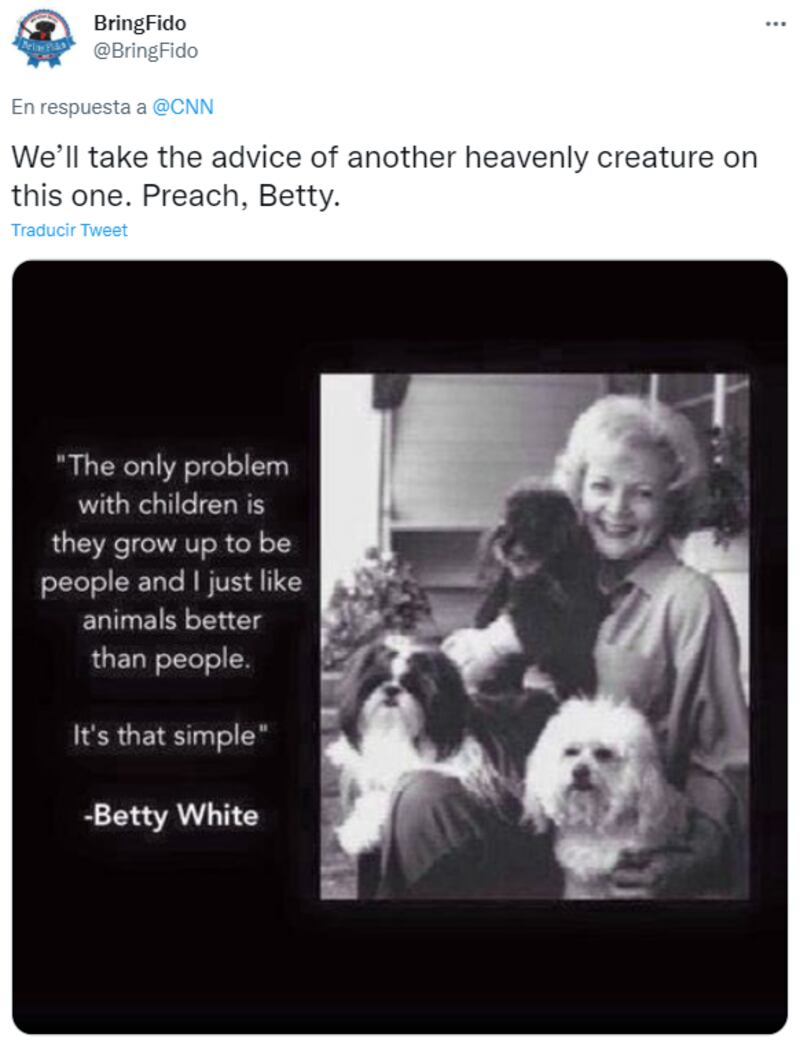This screenshot has width=800, height=1052.
Task: Click the @BringFido handle
Action: (x=146, y=51)
